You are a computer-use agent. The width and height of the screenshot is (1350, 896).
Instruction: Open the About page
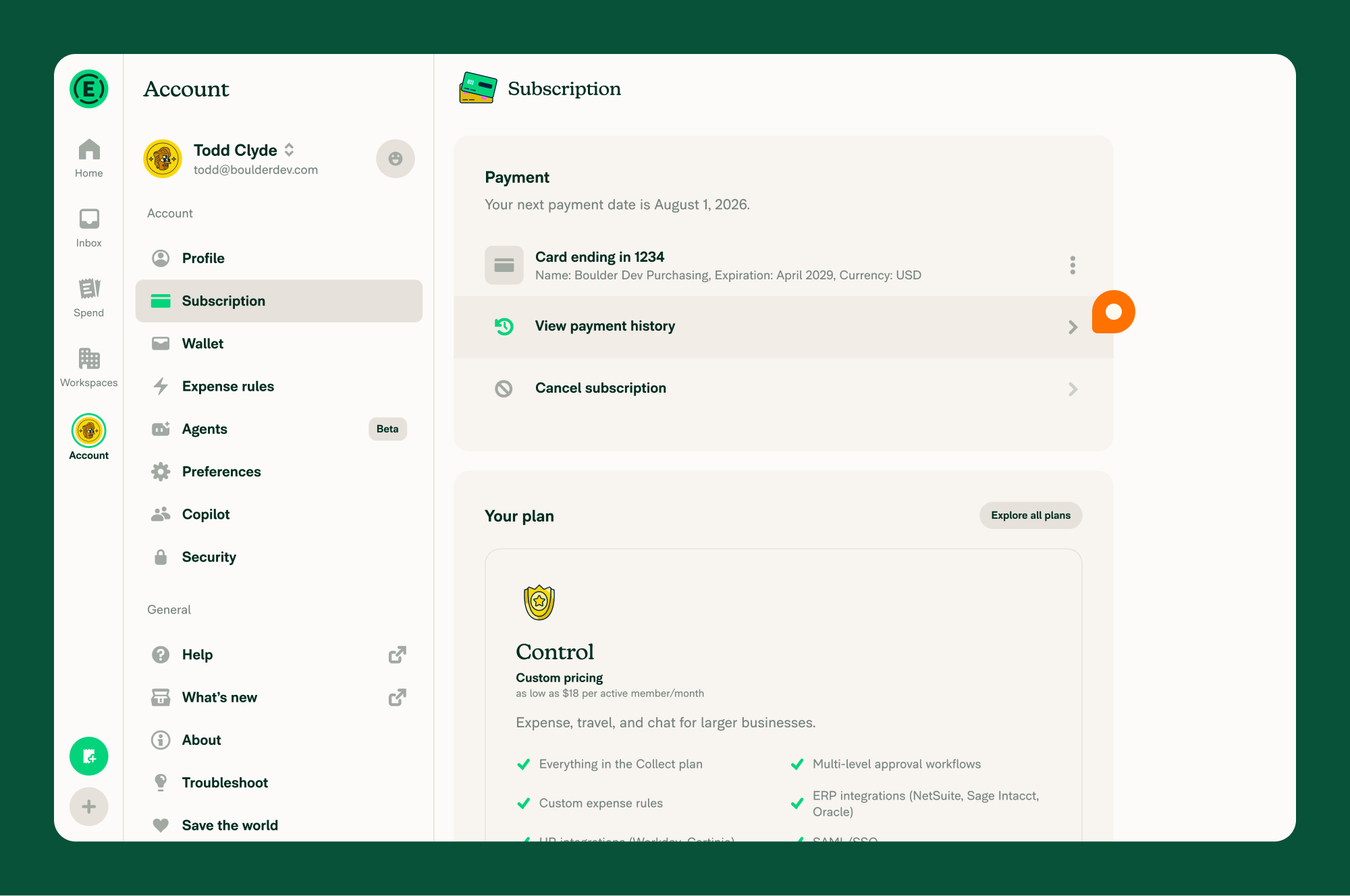click(279, 740)
